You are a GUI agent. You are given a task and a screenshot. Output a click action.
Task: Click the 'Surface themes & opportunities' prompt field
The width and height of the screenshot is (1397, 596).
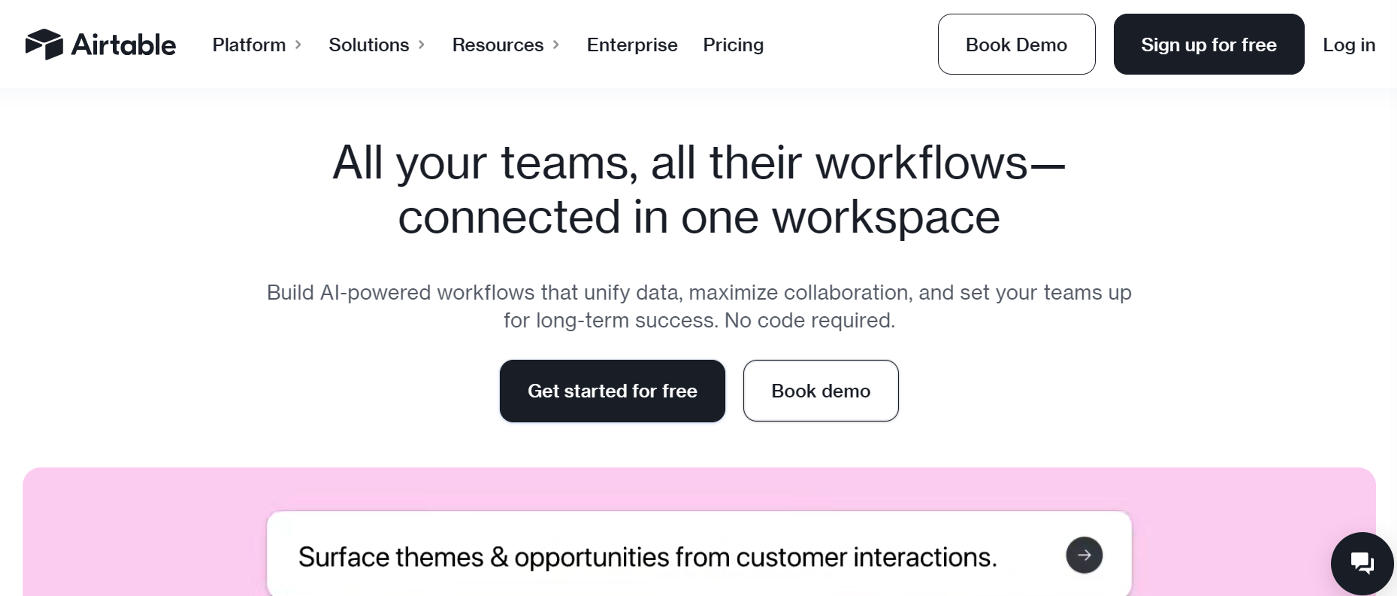647,557
